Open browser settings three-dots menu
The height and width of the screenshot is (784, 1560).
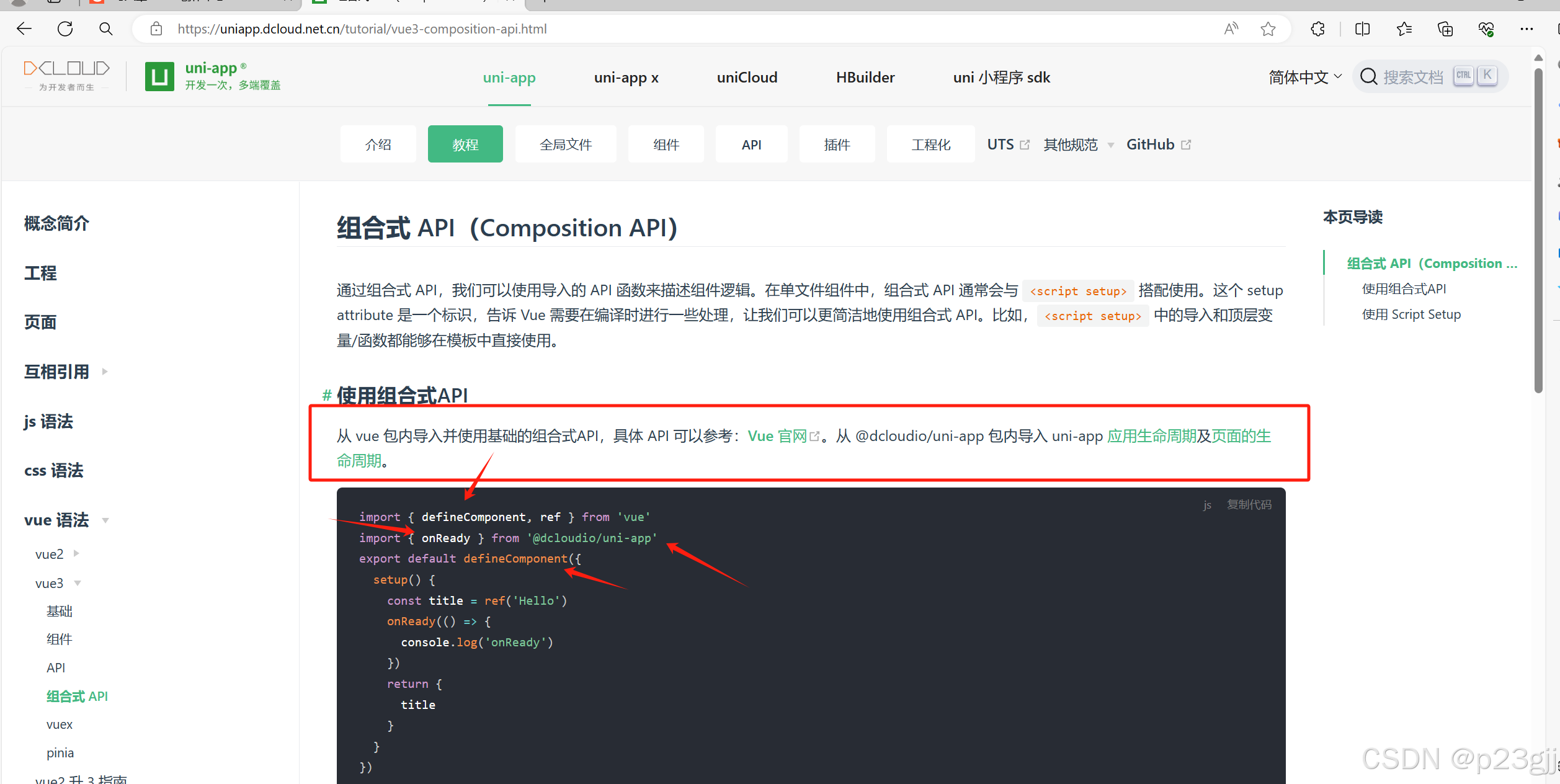coord(1527,29)
